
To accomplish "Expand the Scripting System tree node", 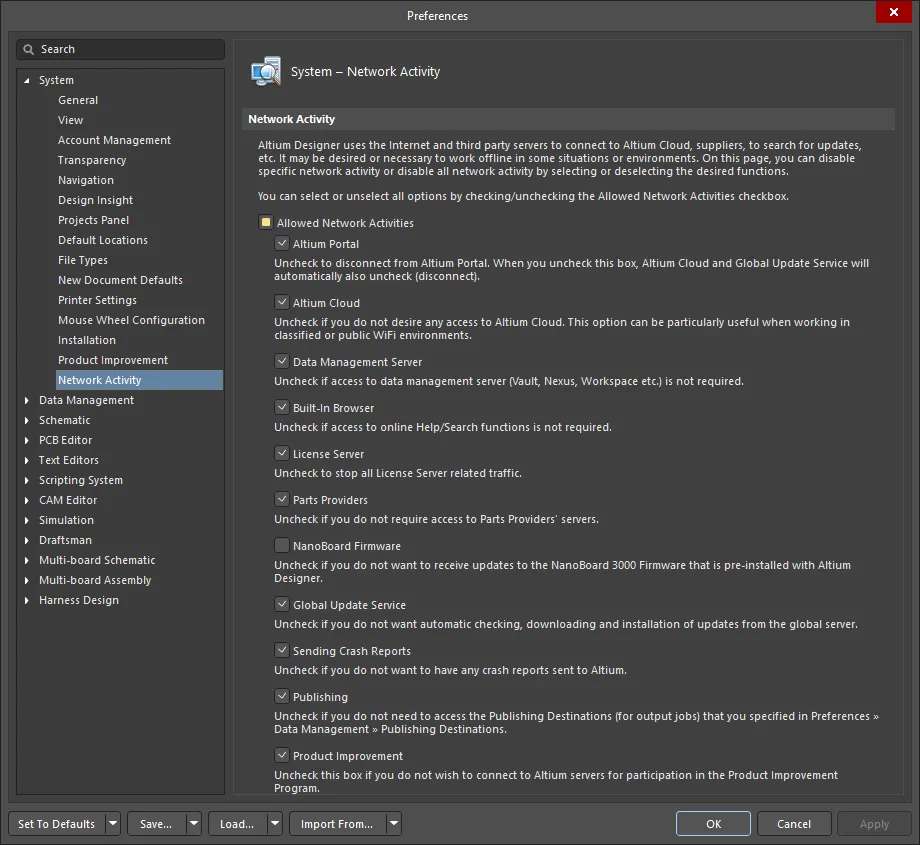I will (26, 480).
